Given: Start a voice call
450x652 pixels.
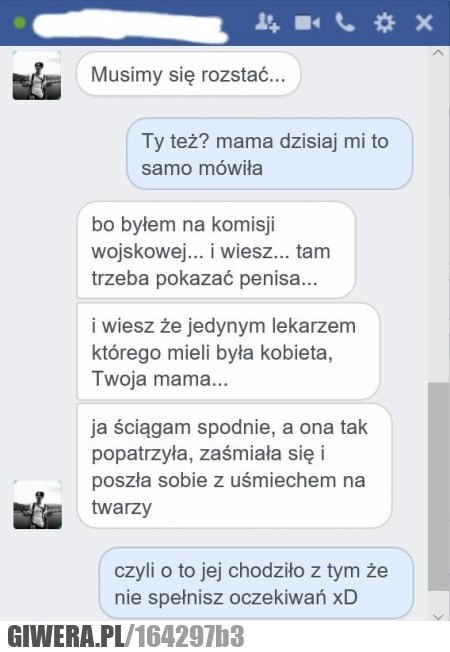Looking at the screenshot, I should pos(345,22).
